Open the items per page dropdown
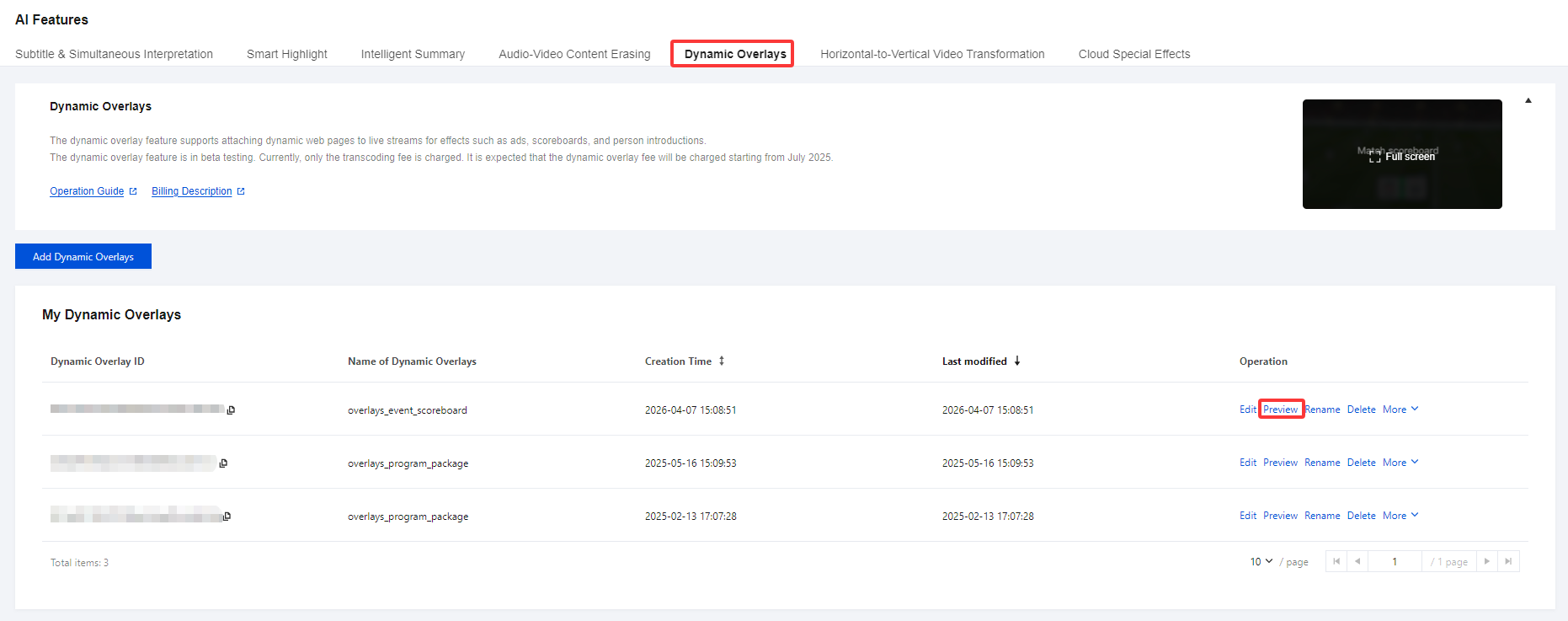Viewport: 1568px width, 621px height. coord(1261,562)
